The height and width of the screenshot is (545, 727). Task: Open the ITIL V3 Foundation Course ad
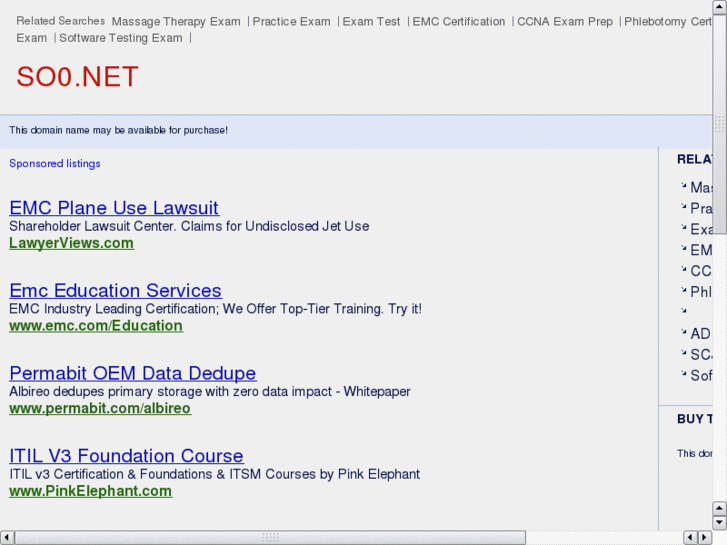click(x=126, y=455)
